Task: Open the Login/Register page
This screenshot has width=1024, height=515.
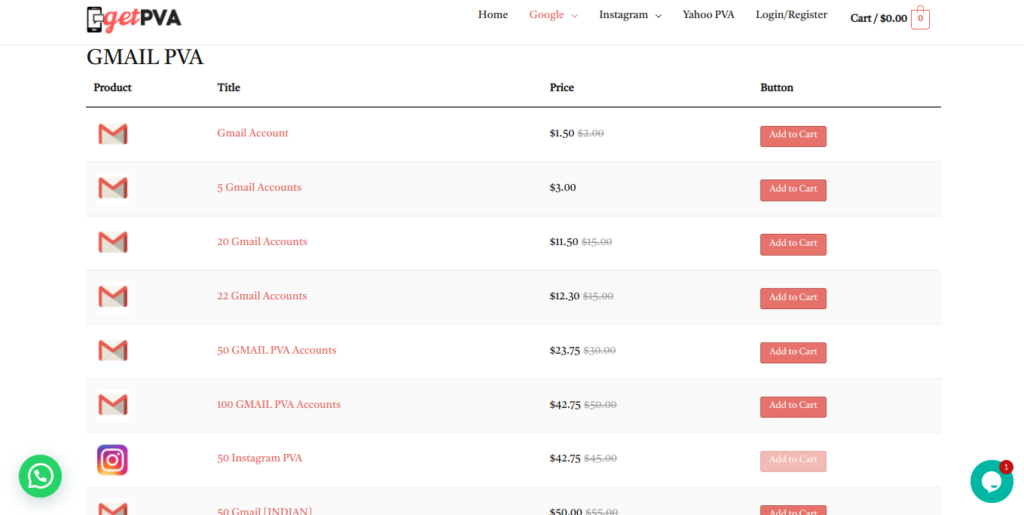Action: click(792, 14)
